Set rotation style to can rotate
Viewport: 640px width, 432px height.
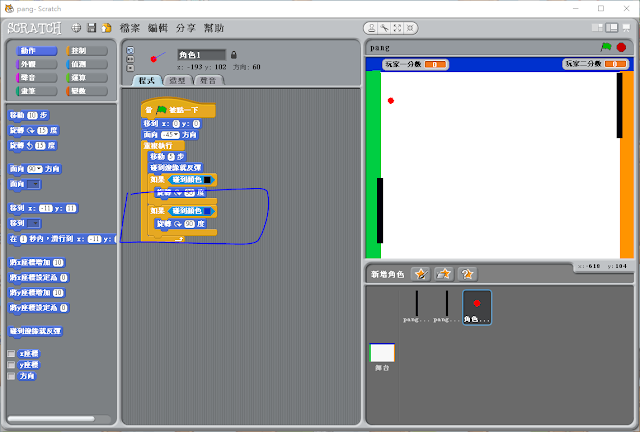[130, 50]
